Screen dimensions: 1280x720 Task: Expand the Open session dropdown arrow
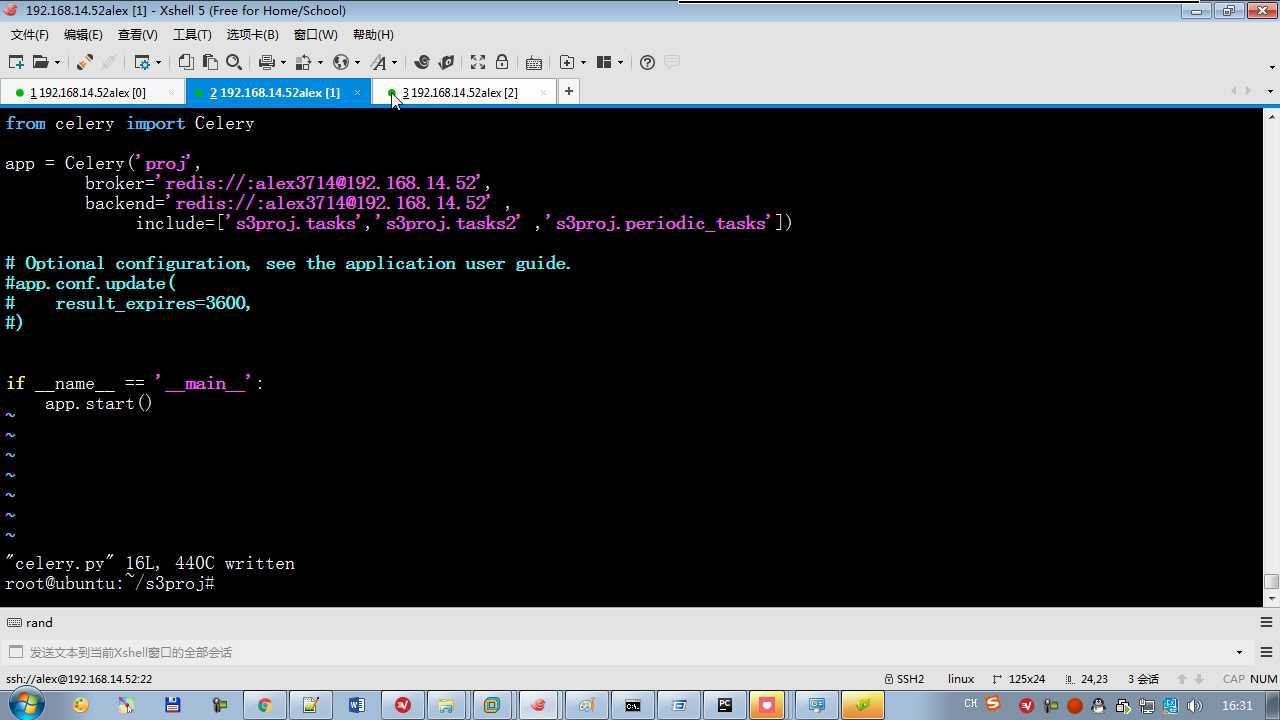(x=57, y=62)
